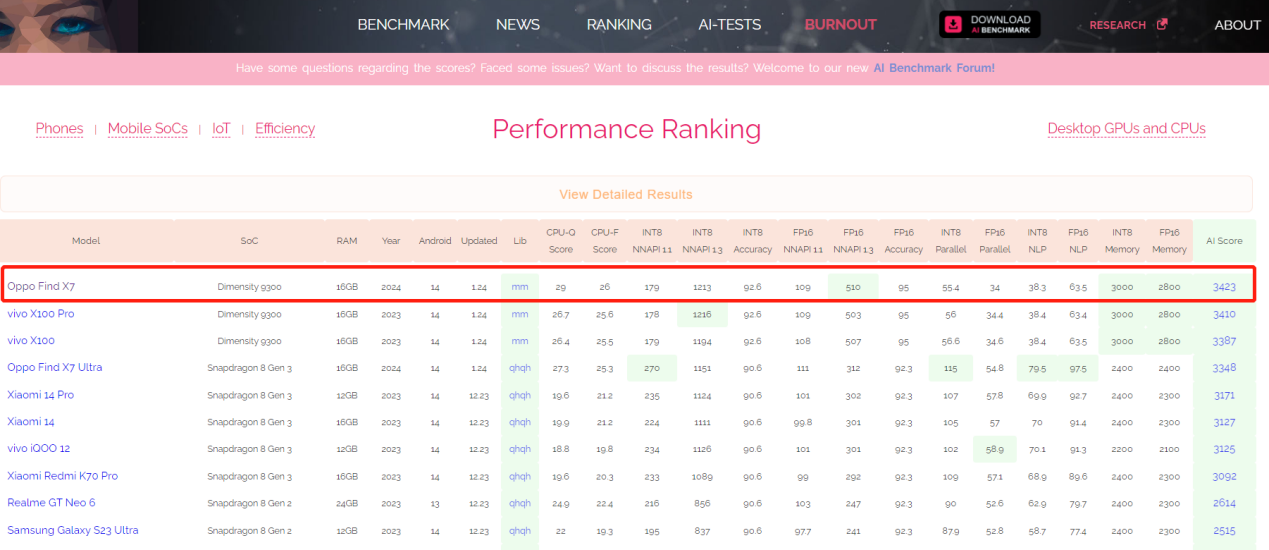The width and height of the screenshot is (1269, 550).
Task: Open the Research link
Action: tap(1117, 25)
